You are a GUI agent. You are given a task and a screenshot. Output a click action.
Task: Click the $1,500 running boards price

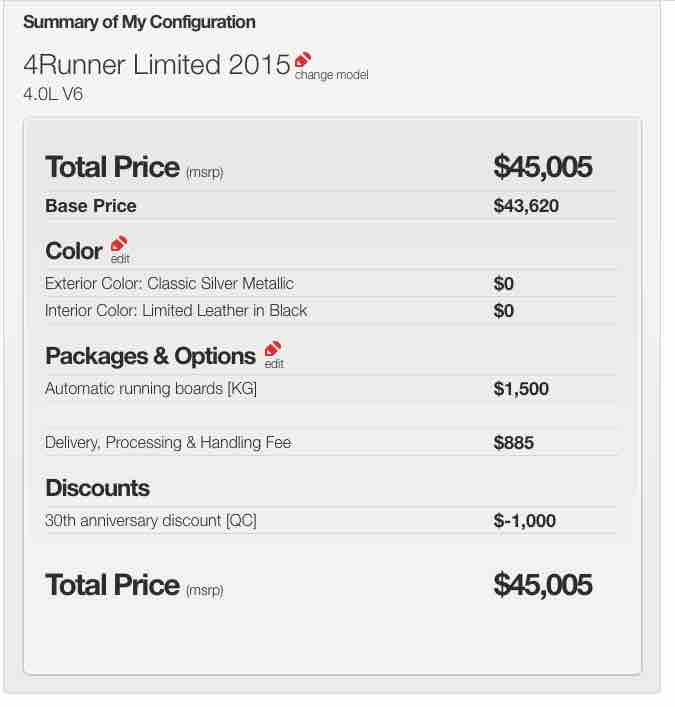(521, 389)
